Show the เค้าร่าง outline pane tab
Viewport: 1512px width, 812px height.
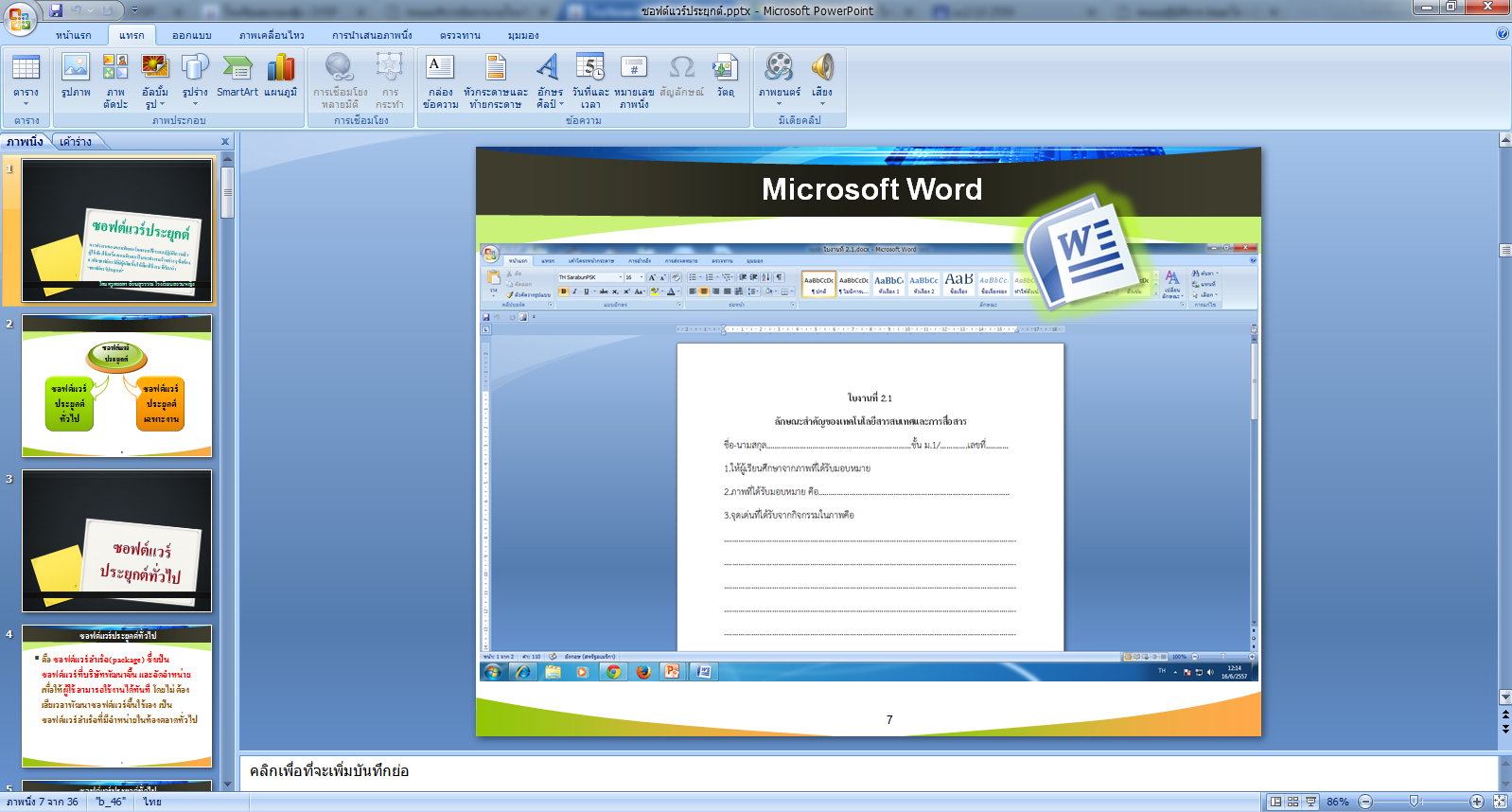[x=76, y=142]
